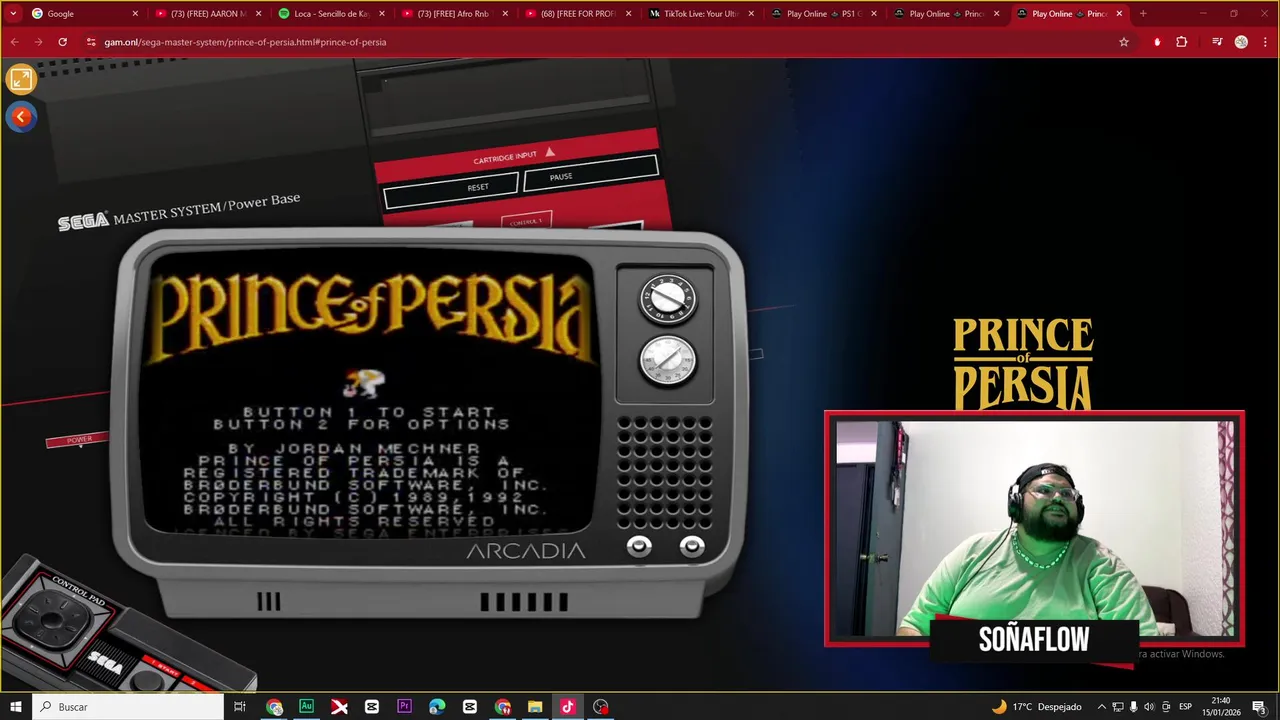This screenshot has height=720, width=1280.
Task: Click the Prince of Persia game screen
Action: 370,393
